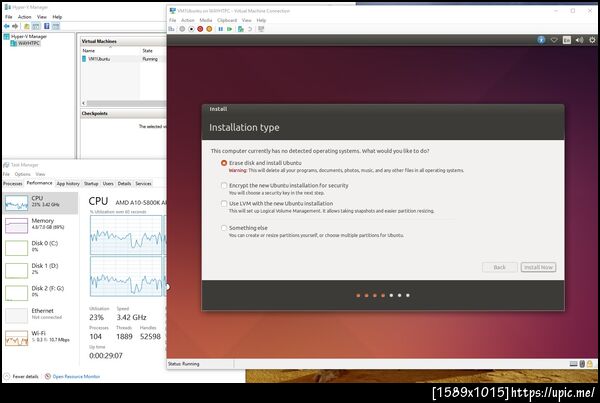Select CPU item in Task Manager sidebar
Viewport: 600px width, 403px height.
pyautogui.click(x=40, y=203)
